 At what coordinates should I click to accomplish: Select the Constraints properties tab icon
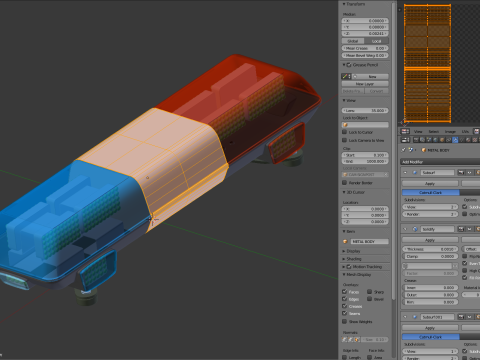point(449,140)
